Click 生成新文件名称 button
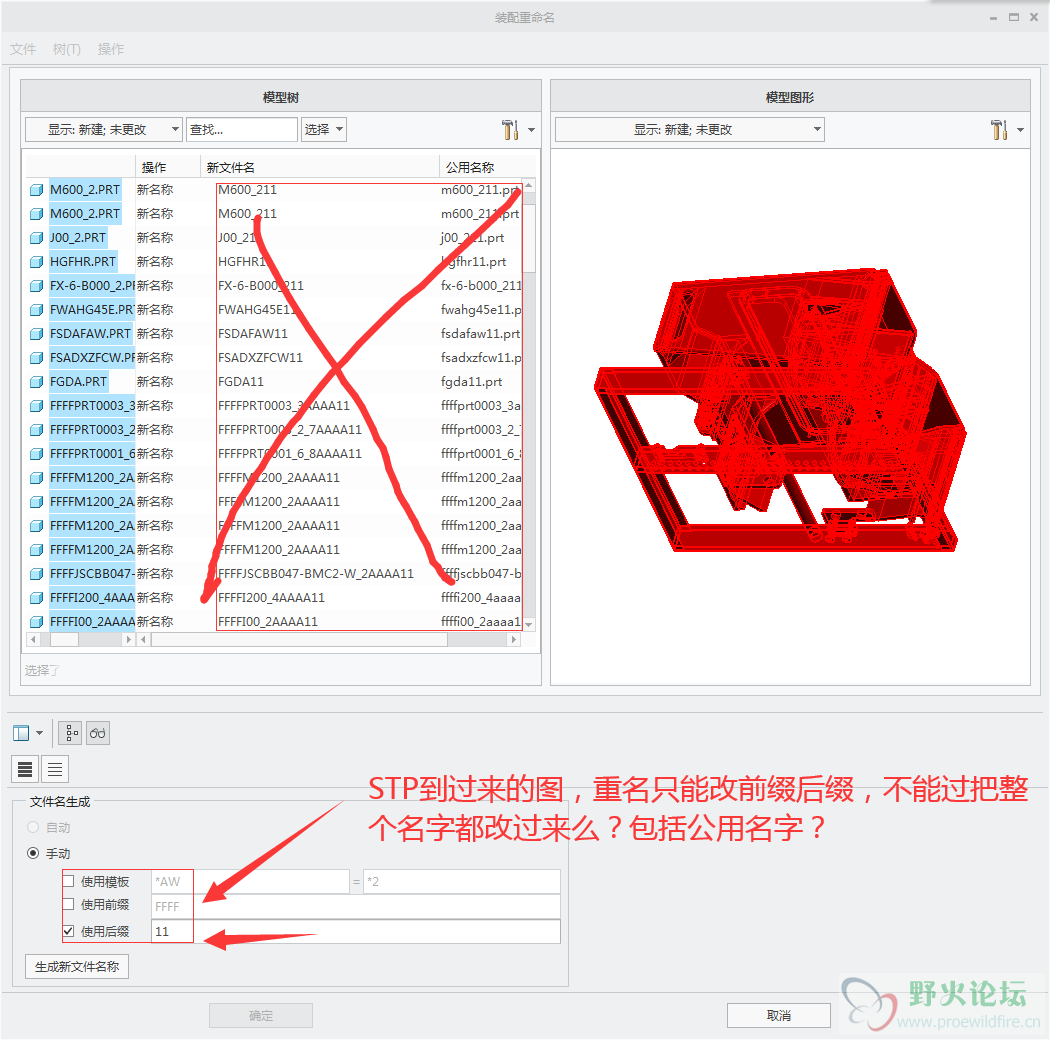Image resolution: width=1050 pixels, height=1040 pixels. [x=77, y=967]
